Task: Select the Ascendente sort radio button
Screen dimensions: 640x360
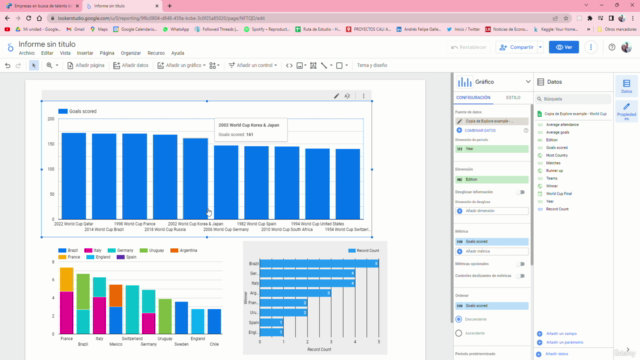Action: click(459, 333)
